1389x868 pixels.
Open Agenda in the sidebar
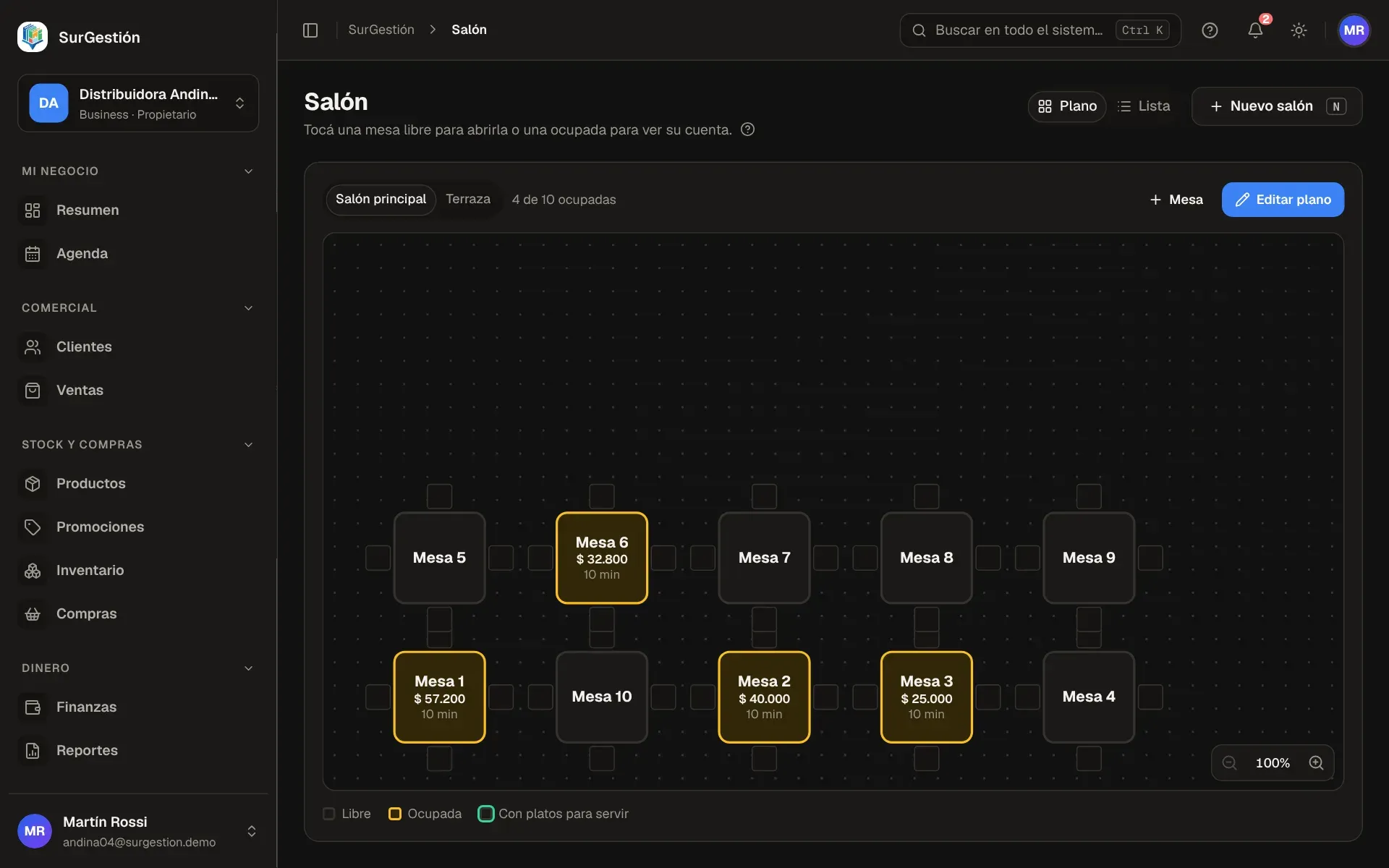pyautogui.click(x=138, y=254)
